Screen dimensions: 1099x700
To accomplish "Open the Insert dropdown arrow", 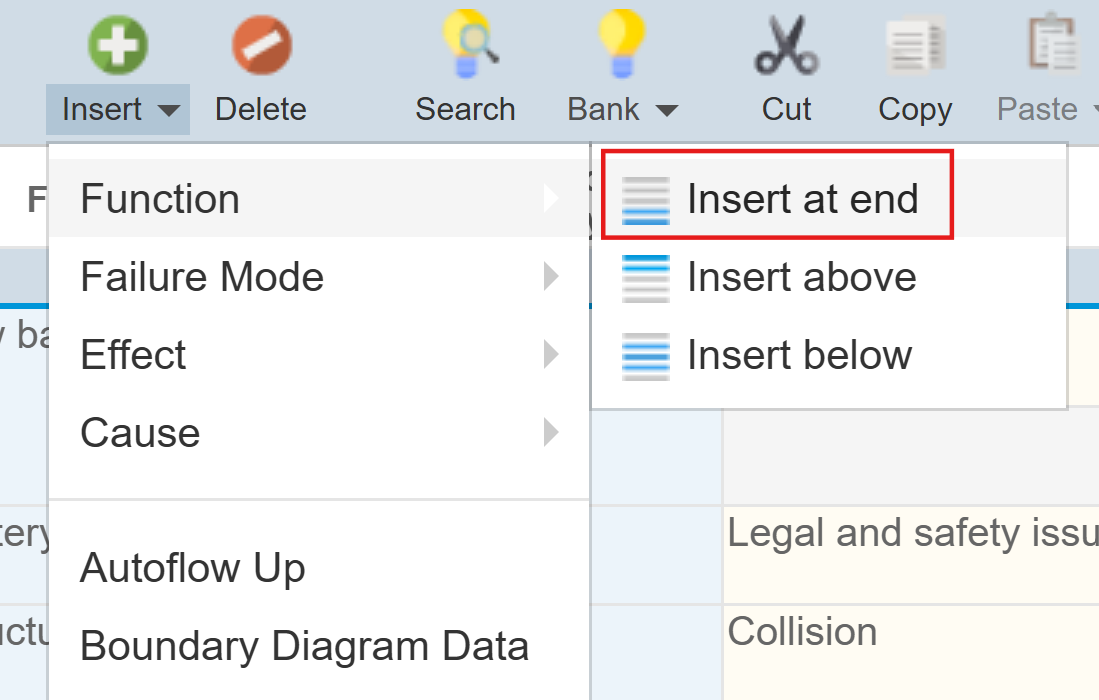I will (x=169, y=109).
